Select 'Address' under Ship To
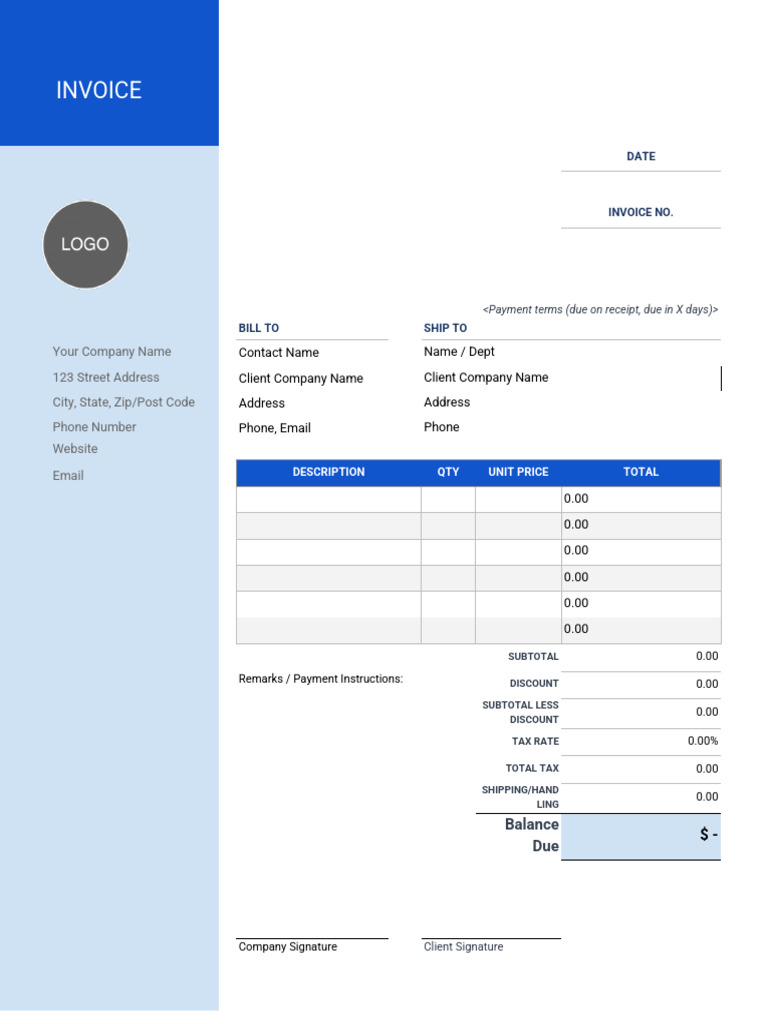Image resolution: width=768 pixels, height=1024 pixels. [x=447, y=402]
